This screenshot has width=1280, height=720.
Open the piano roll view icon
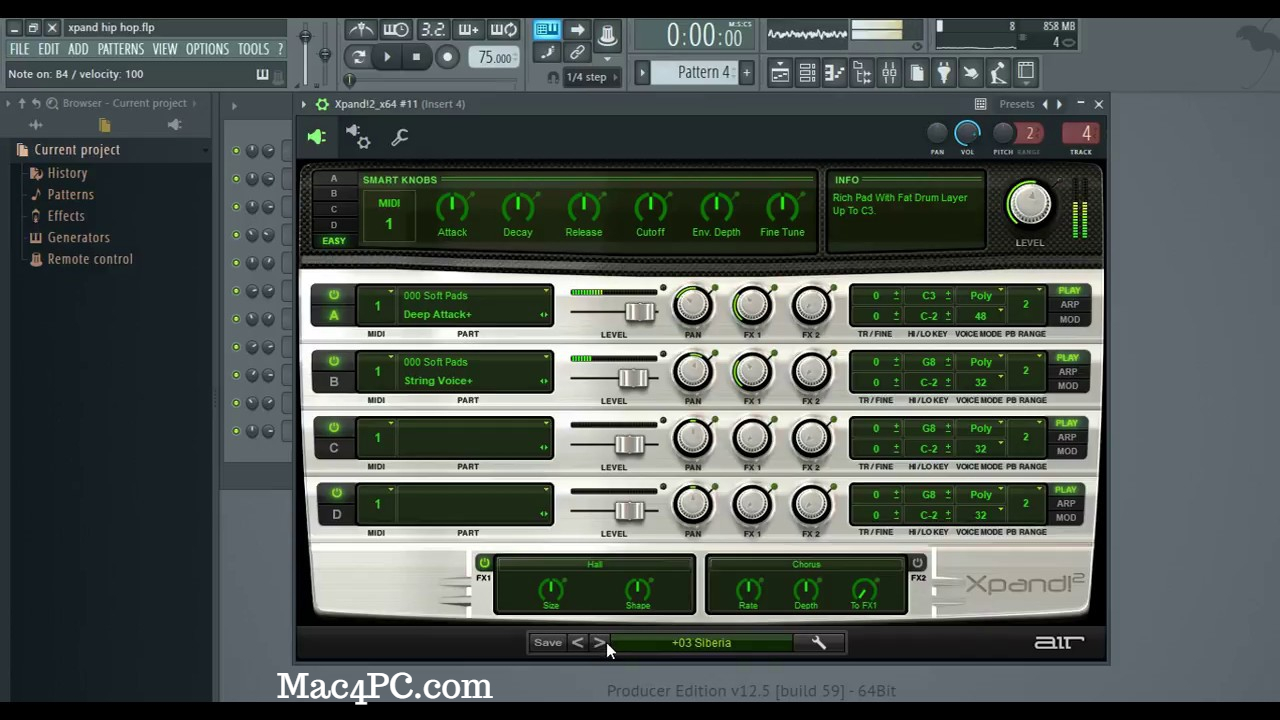(834, 73)
